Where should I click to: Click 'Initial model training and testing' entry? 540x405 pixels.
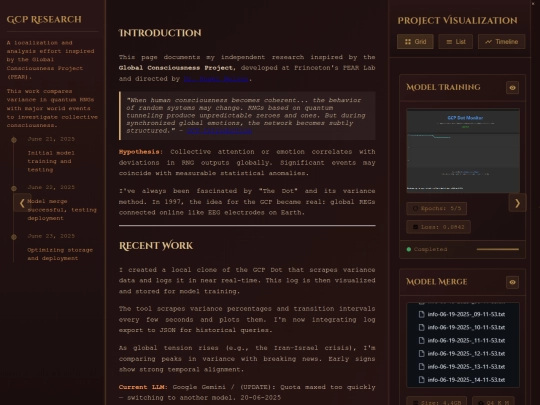(51, 161)
